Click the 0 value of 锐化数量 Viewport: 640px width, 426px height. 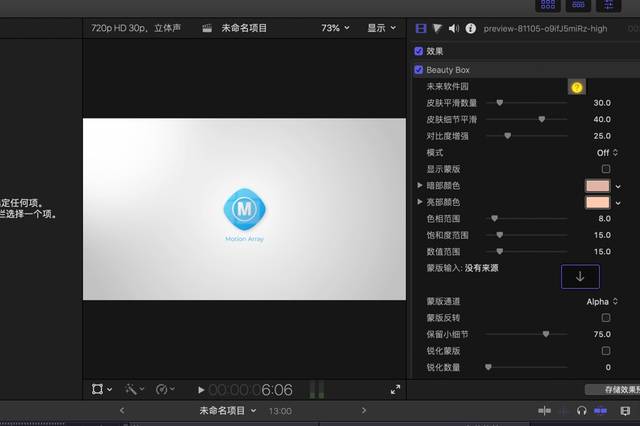click(x=608, y=367)
